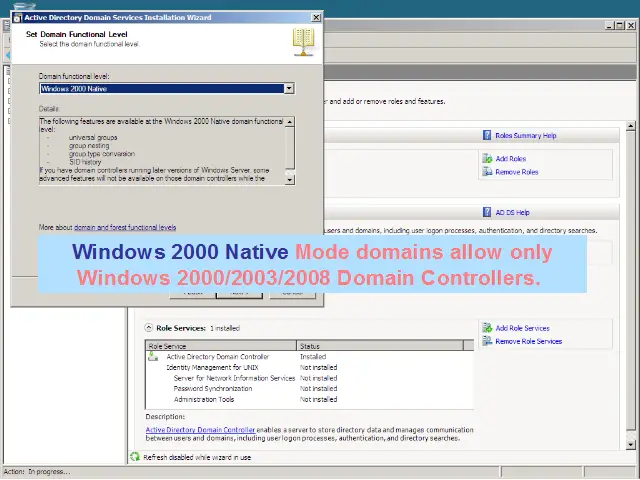640x480 pixels.
Task: Select Active Directory Domain Controller row
Action: point(309,357)
